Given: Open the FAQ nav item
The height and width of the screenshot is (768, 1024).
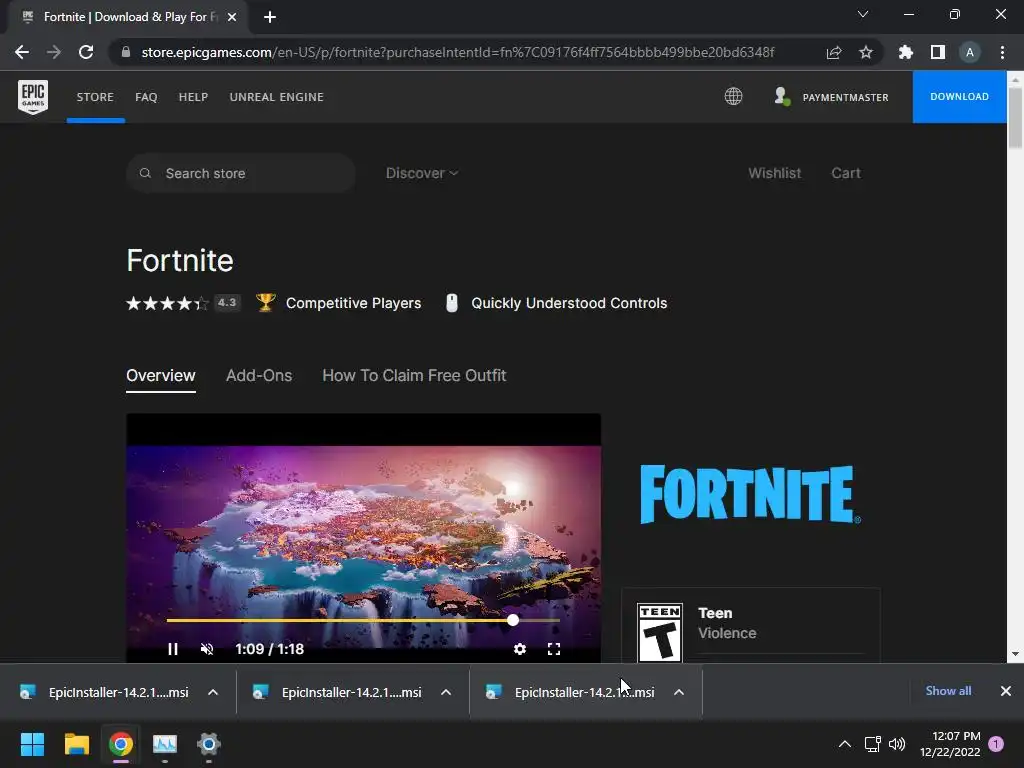Looking at the screenshot, I should [146, 97].
